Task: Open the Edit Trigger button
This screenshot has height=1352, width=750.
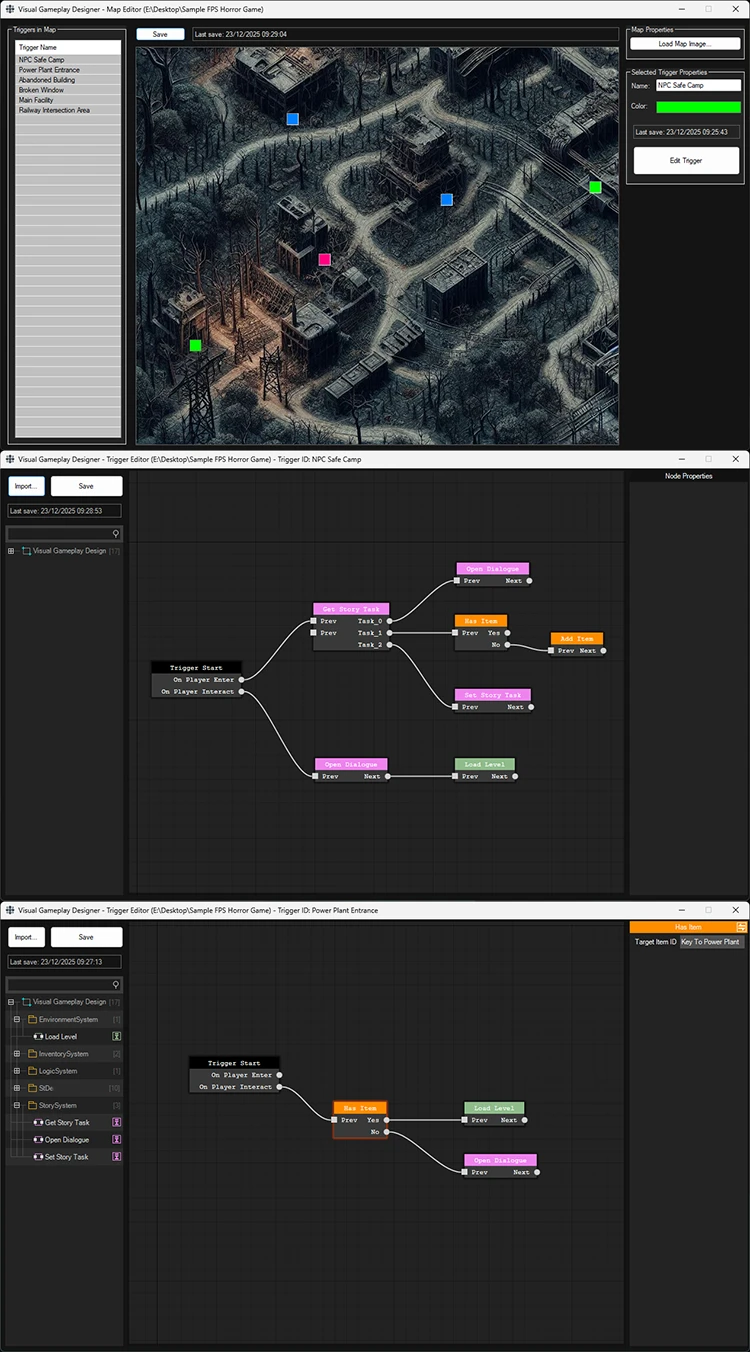Action: point(686,160)
